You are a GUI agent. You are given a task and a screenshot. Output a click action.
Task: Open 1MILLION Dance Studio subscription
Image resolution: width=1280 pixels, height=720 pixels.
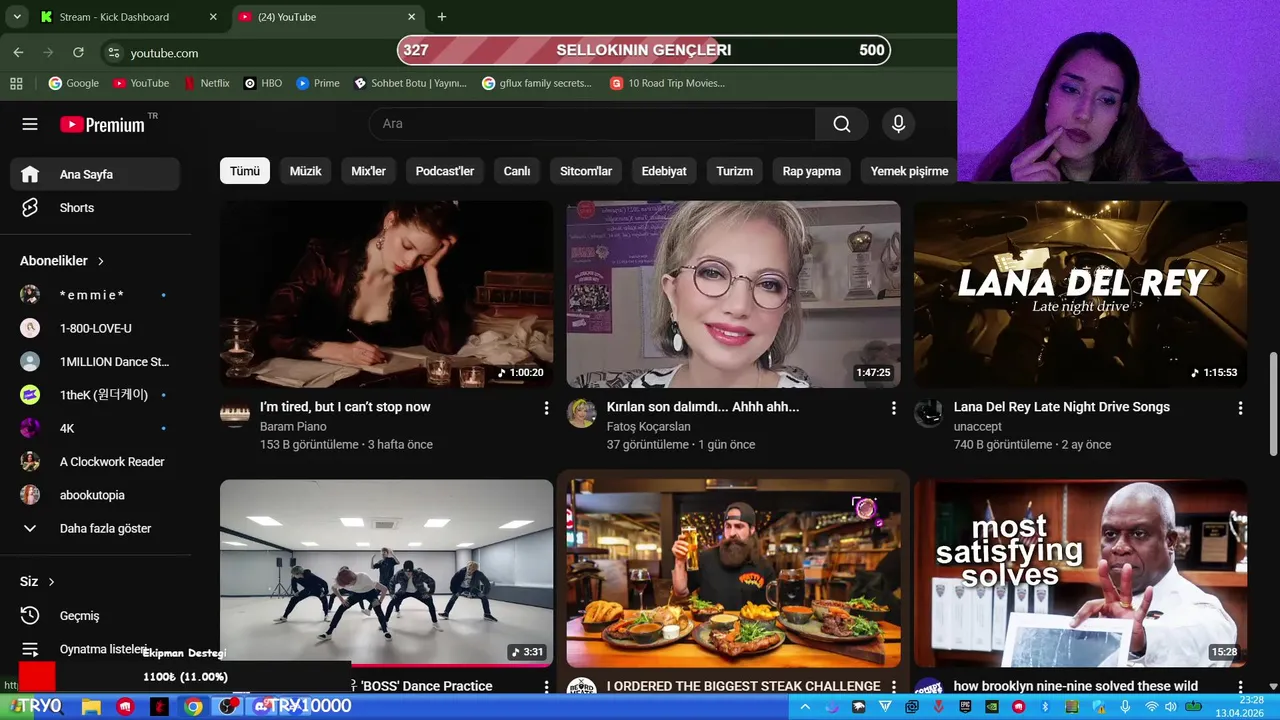click(96, 362)
